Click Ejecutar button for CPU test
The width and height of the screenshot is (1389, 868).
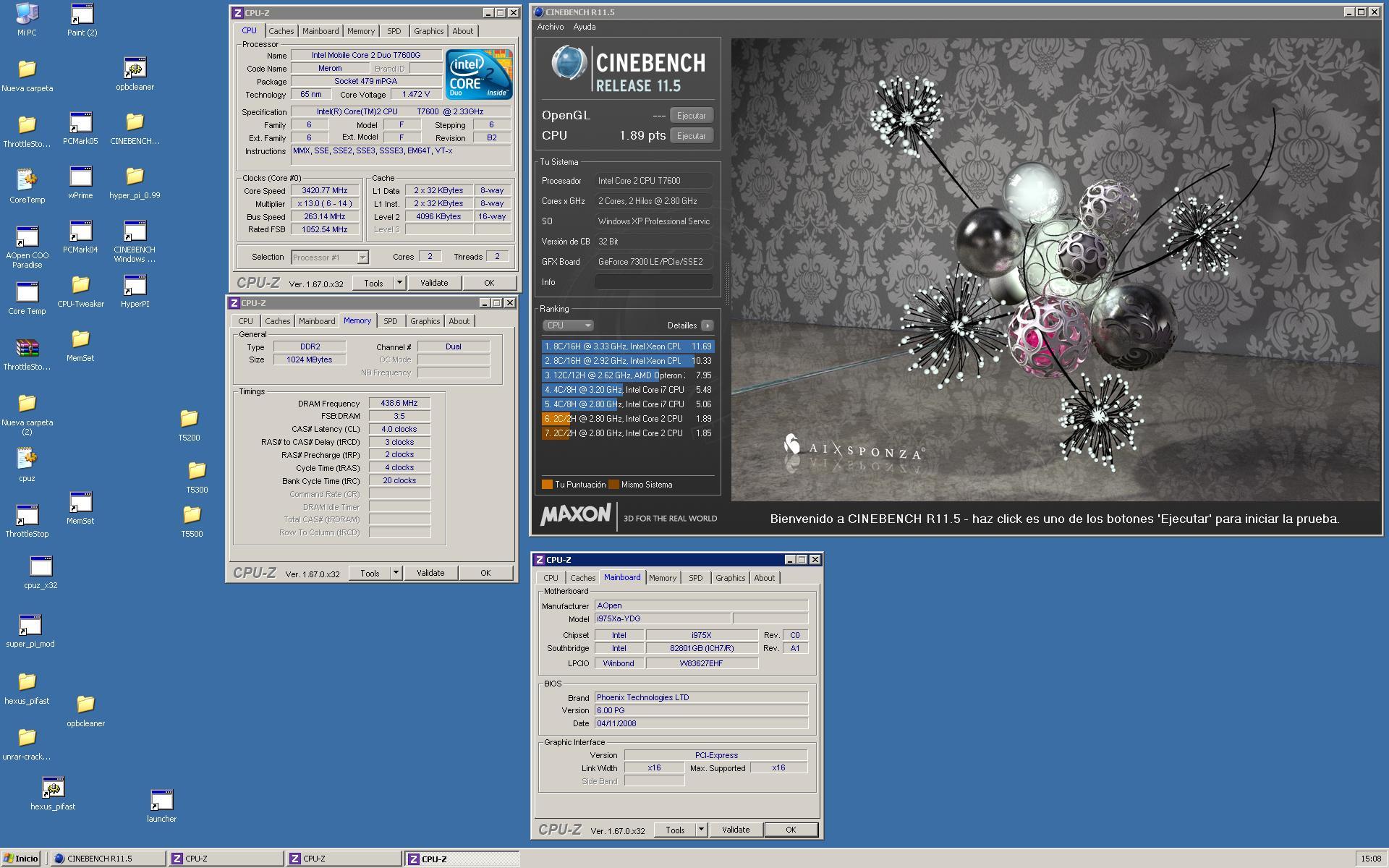click(x=692, y=136)
